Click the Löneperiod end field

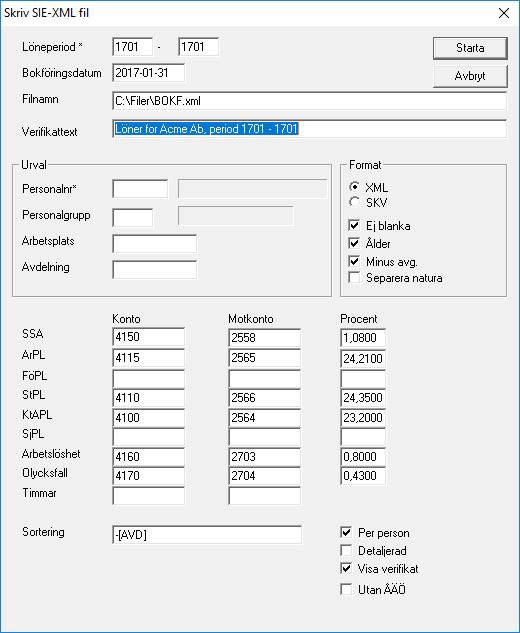pyautogui.click(x=198, y=47)
